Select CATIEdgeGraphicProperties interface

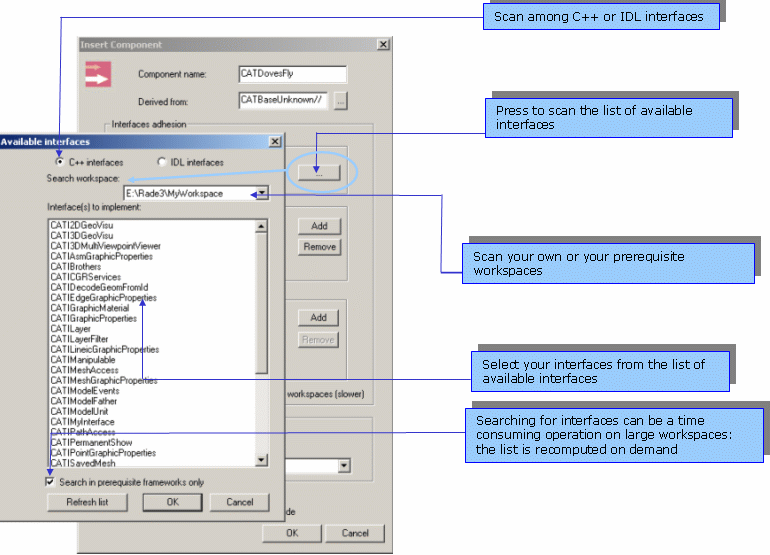104,298
